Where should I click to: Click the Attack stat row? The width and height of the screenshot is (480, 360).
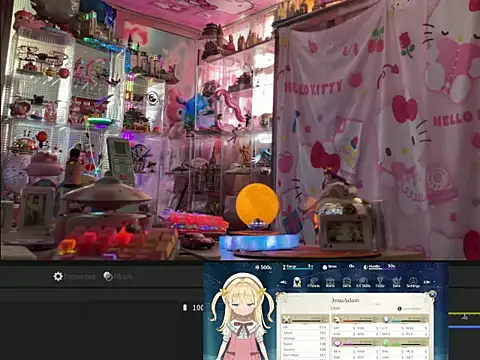pyautogui.click(x=304, y=333)
